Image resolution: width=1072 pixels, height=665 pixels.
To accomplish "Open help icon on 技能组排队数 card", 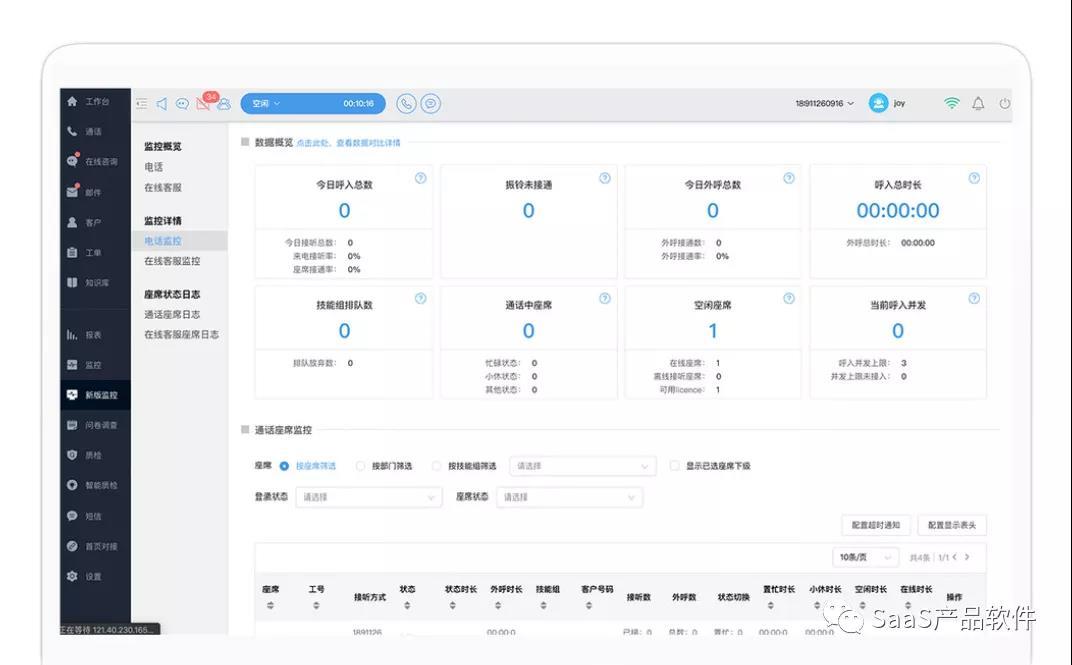I will click(420, 299).
